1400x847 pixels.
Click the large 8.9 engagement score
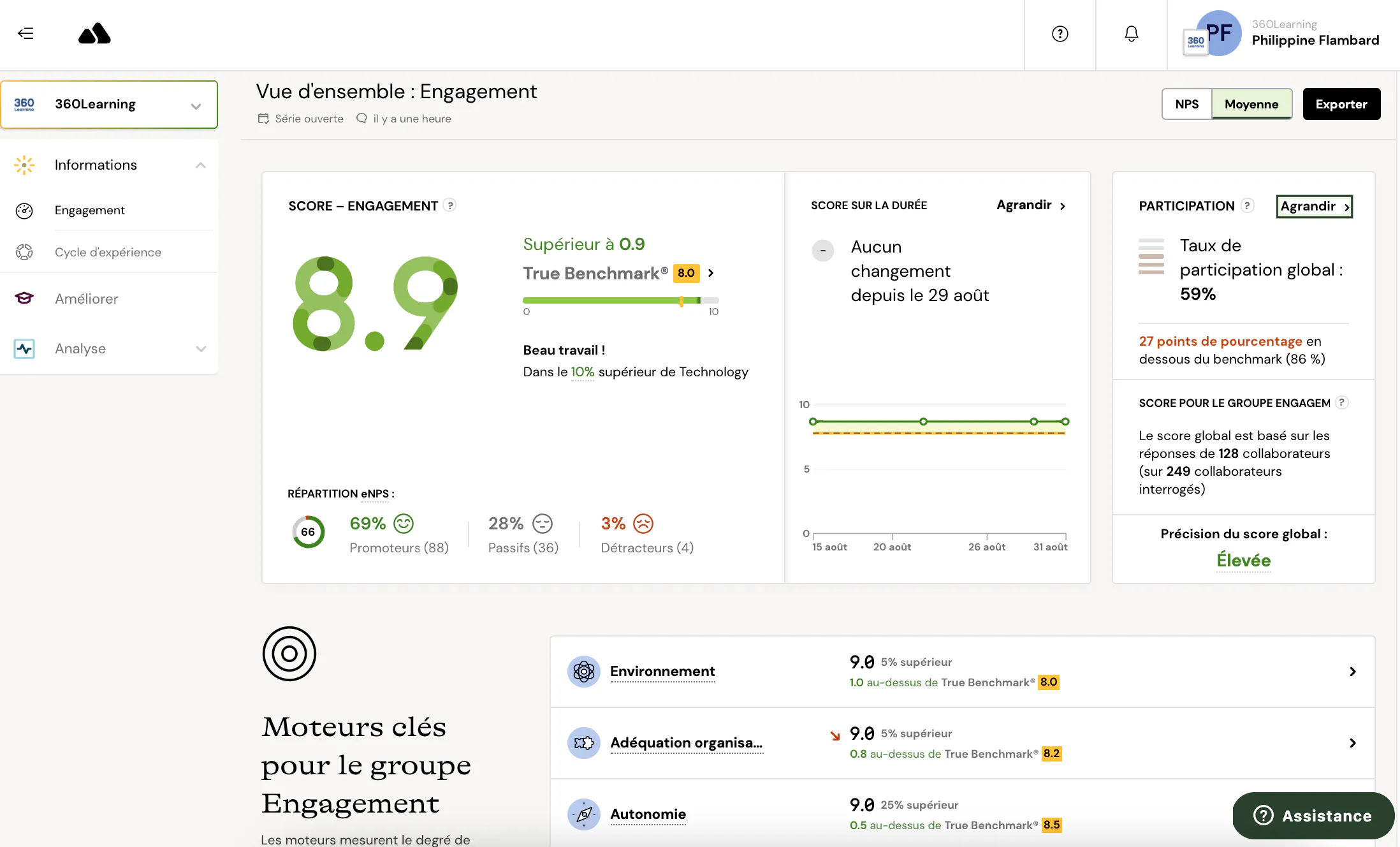pos(375,304)
